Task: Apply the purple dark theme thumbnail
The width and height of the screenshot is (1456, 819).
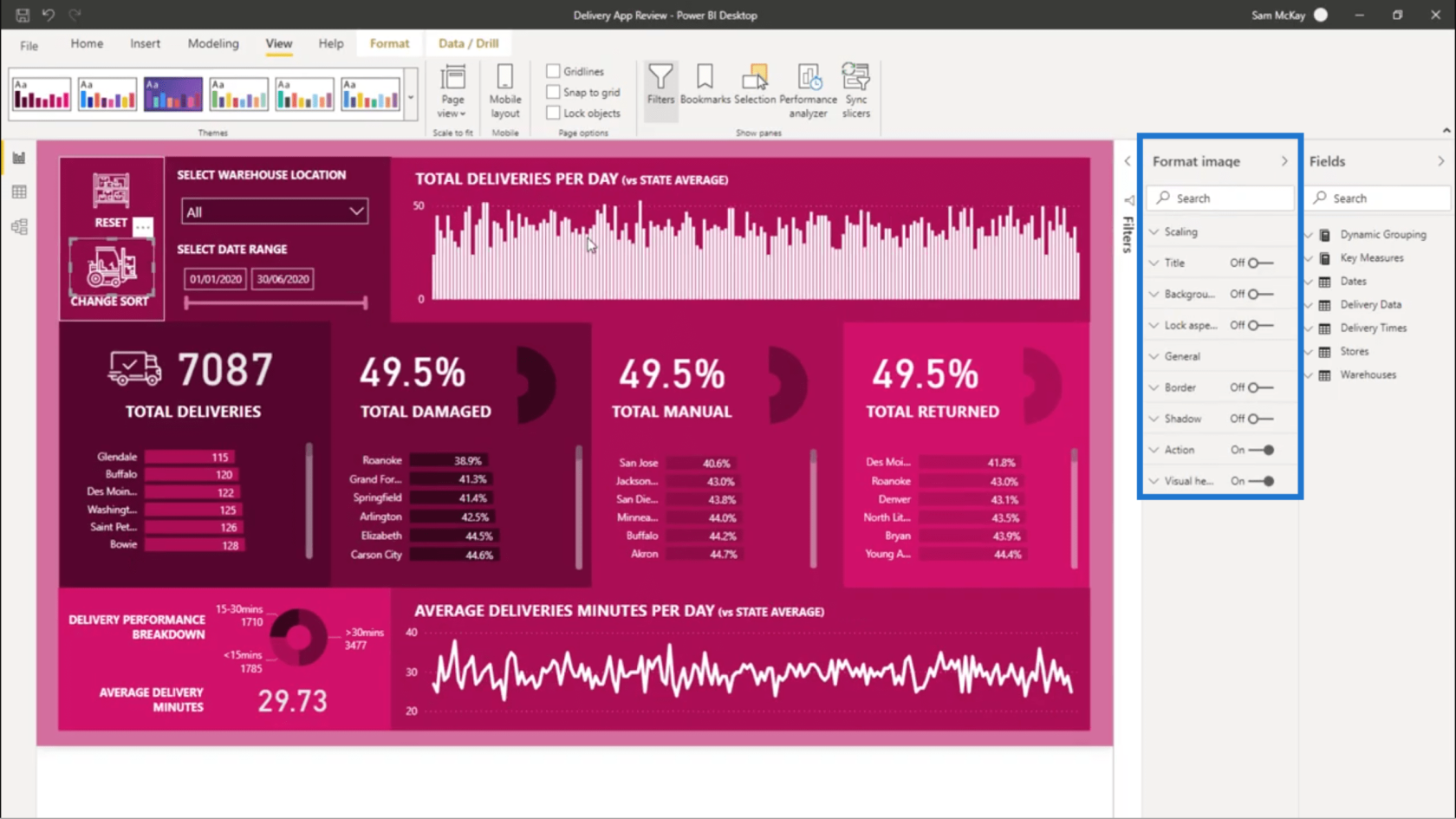Action: [x=173, y=94]
